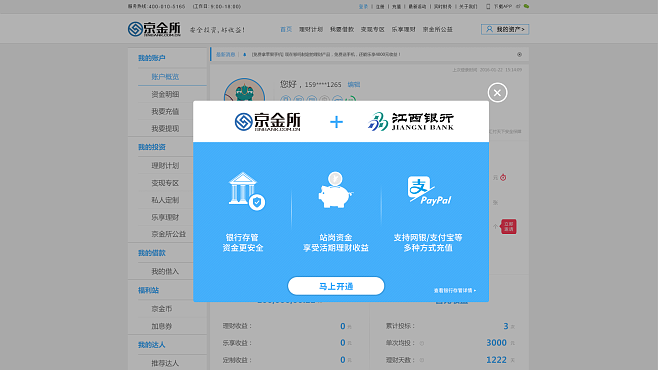Click the 马上开通 button
Screen dimensions: 658x370
(336, 286)
